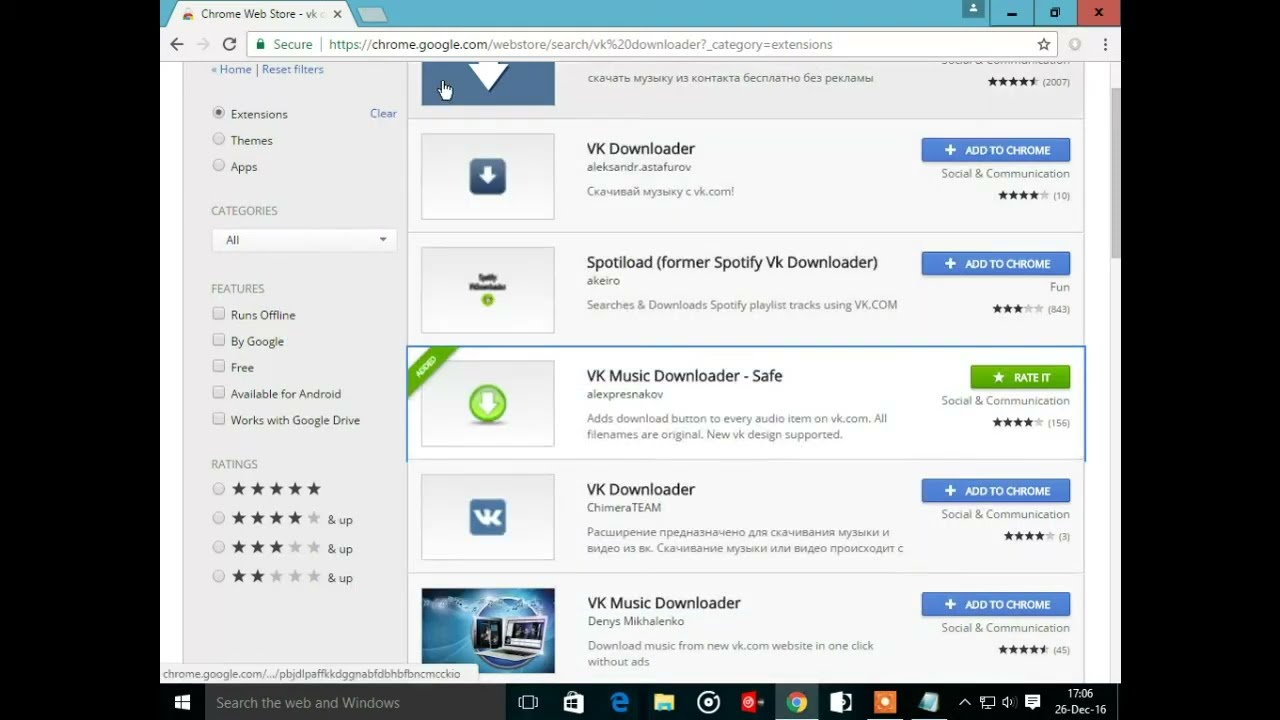Click Rate It for VK Music Downloader - Safe
The height and width of the screenshot is (720, 1280).
pyautogui.click(x=1020, y=377)
